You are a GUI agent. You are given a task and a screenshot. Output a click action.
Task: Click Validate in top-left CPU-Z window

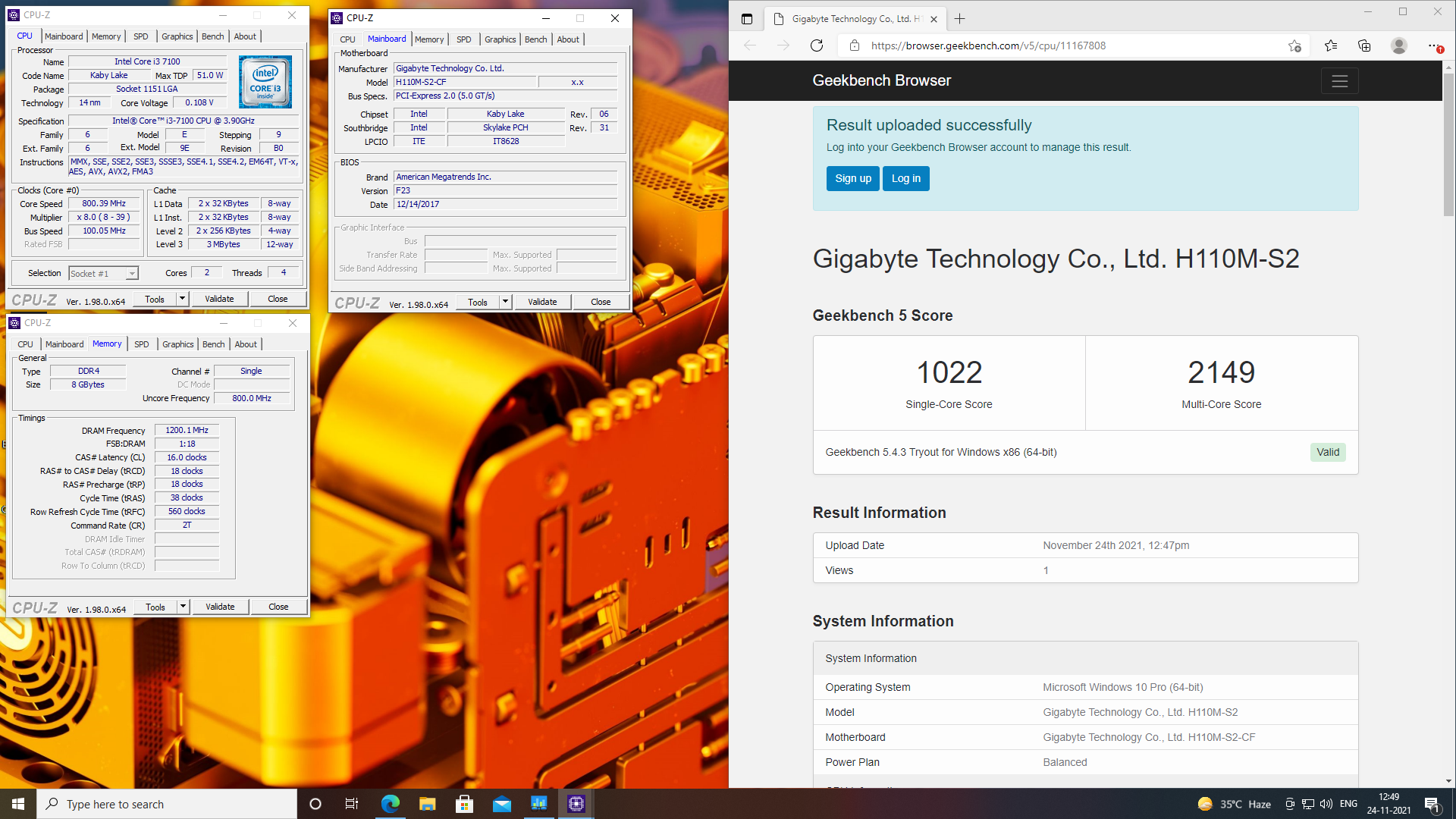click(219, 299)
